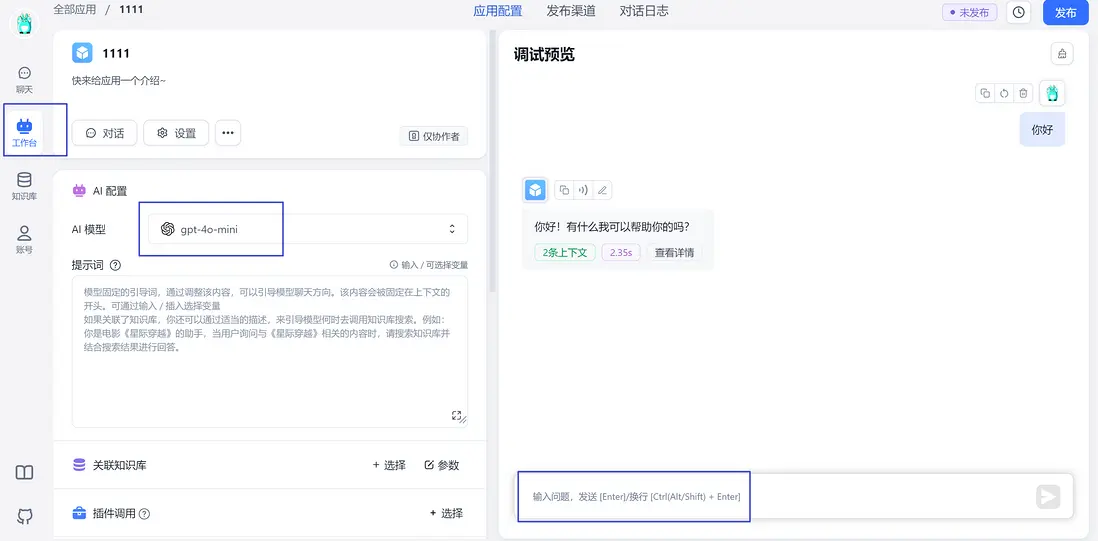This screenshot has width=1098, height=541.
Task: Click the blue 发布 publish button
Action: tap(1066, 13)
